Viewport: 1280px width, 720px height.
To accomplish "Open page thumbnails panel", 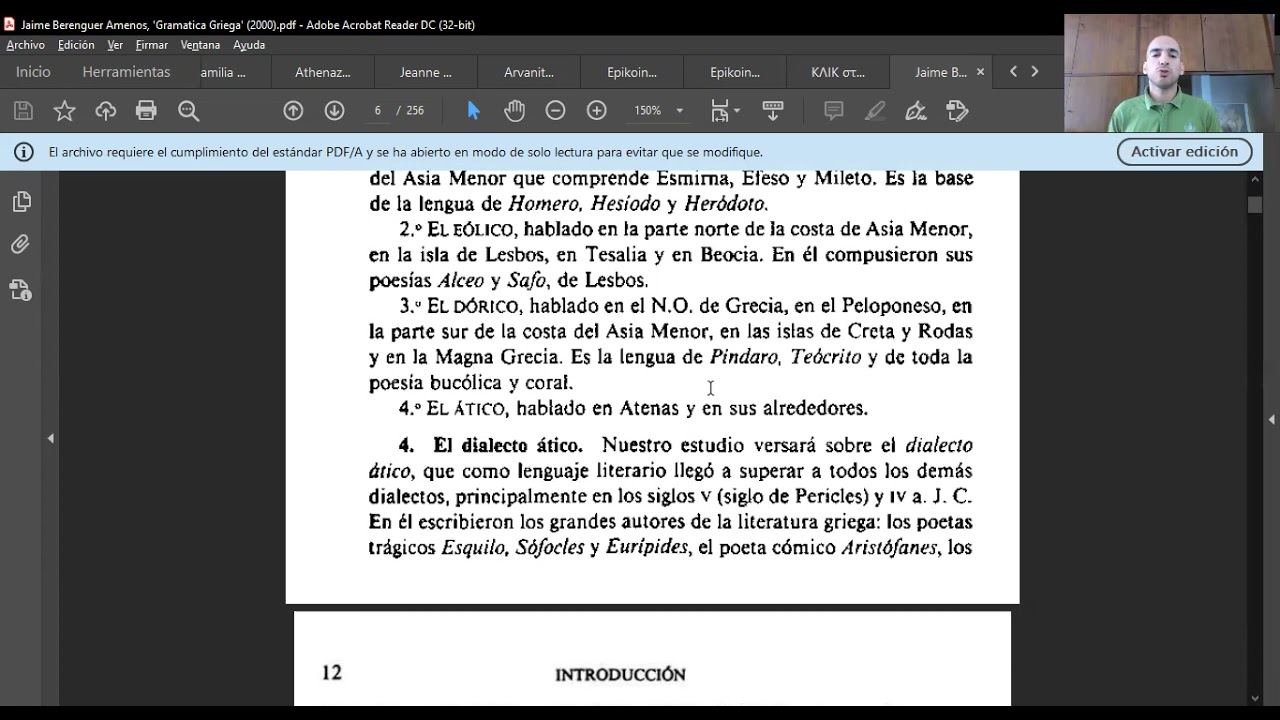I will (x=21, y=202).
